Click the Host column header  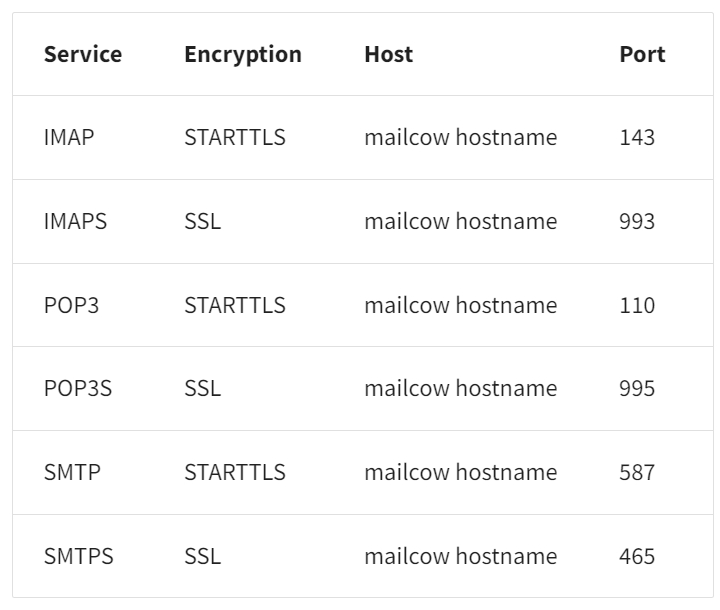tap(388, 54)
